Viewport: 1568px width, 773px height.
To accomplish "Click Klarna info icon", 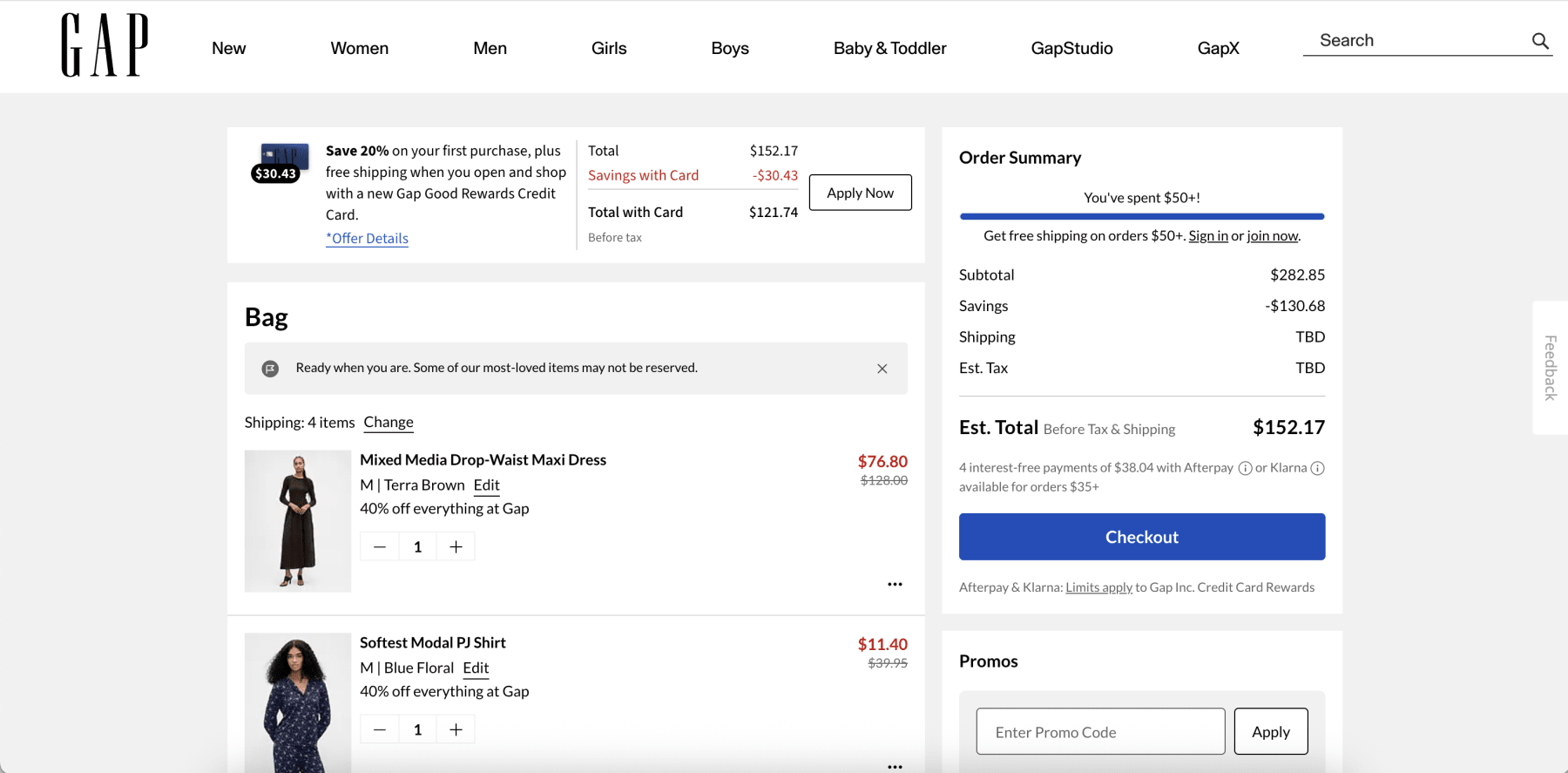I will click(1317, 468).
